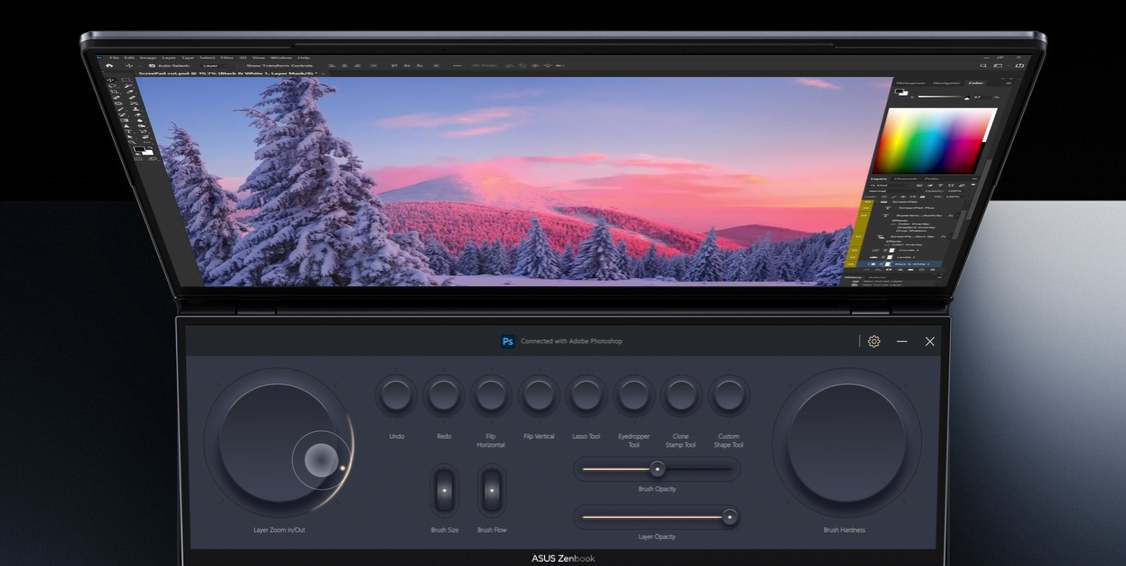Open the Auto-Select Layer dropdown
Viewport: 1126px width, 566px height.
215,65
